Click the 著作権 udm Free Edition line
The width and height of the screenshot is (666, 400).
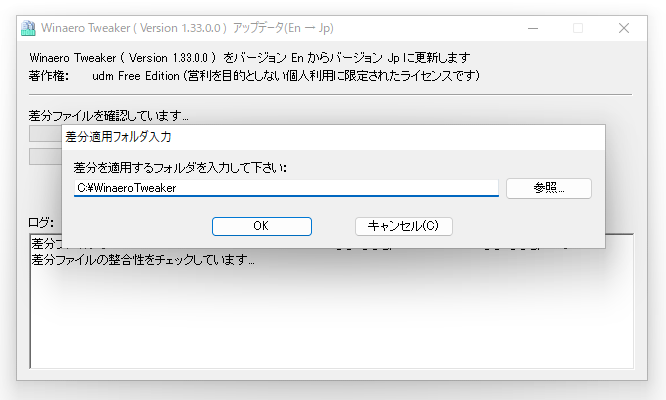click(254, 76)
